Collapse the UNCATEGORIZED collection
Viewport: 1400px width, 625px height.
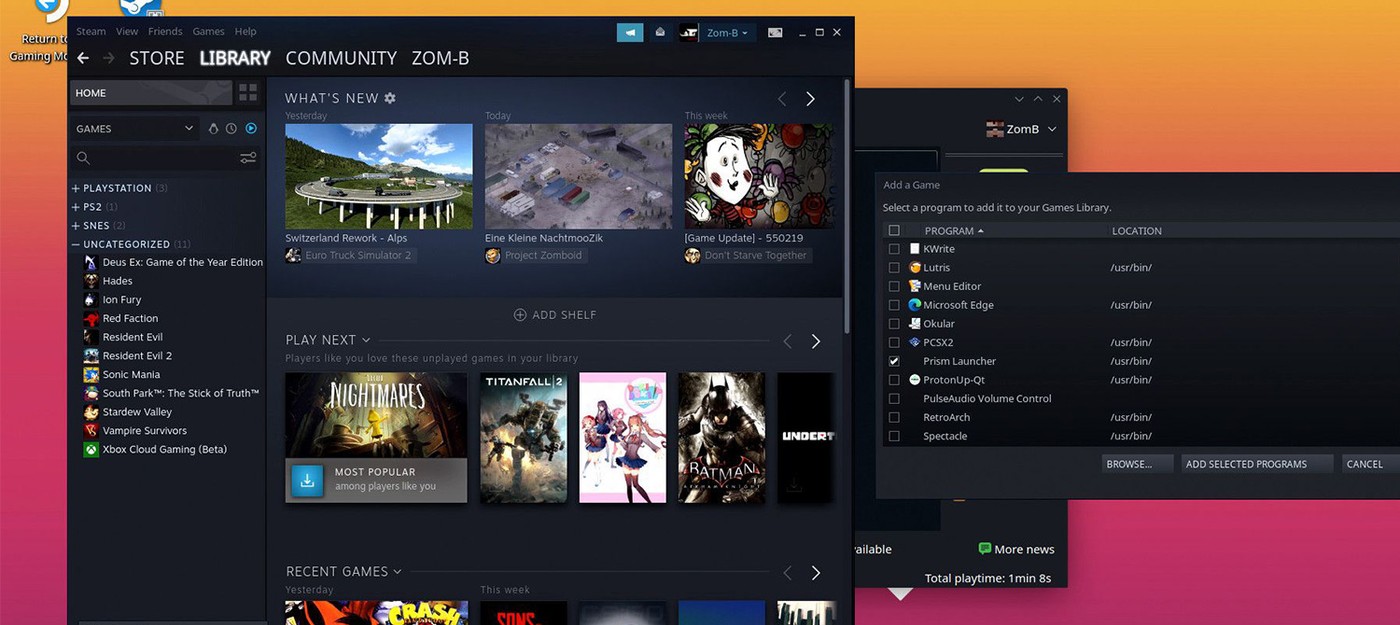coord(76,244)
